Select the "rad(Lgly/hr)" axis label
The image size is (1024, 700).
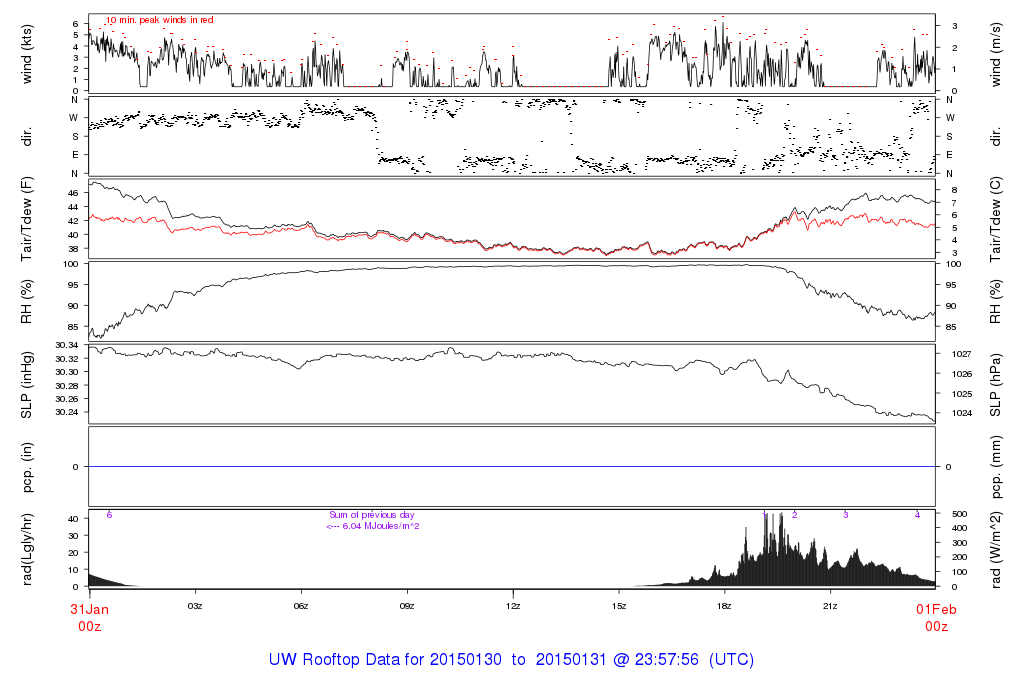tap(27, 549)
